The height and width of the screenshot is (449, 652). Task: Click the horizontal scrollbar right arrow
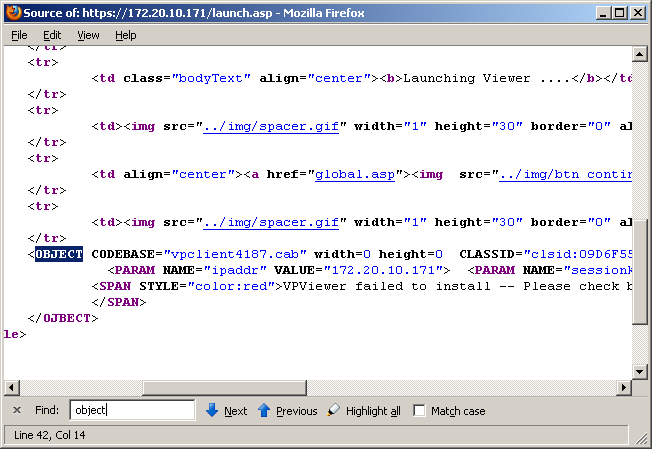coord(624,388)
